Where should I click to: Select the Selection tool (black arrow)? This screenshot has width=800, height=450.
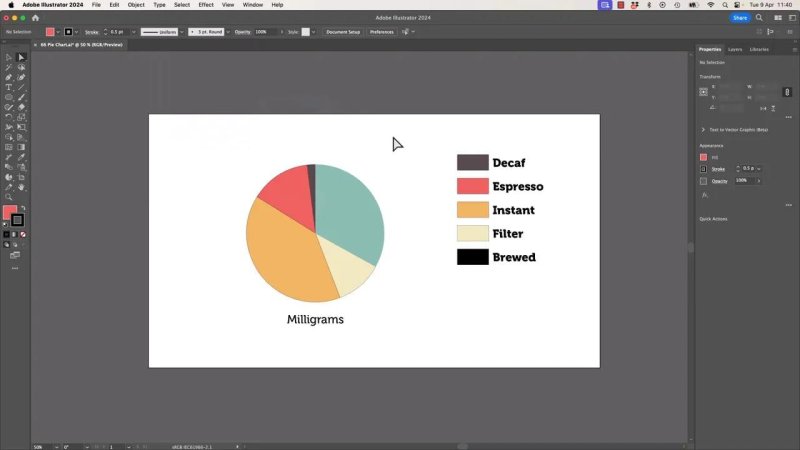tap(9, 57)
